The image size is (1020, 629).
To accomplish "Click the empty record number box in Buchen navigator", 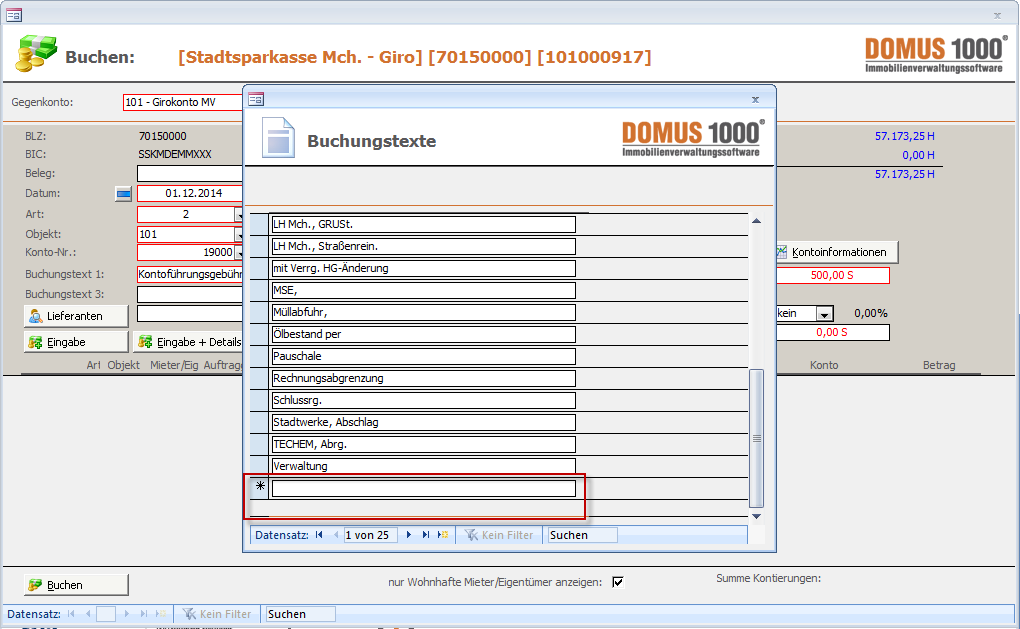I will [x=106, y=613].
